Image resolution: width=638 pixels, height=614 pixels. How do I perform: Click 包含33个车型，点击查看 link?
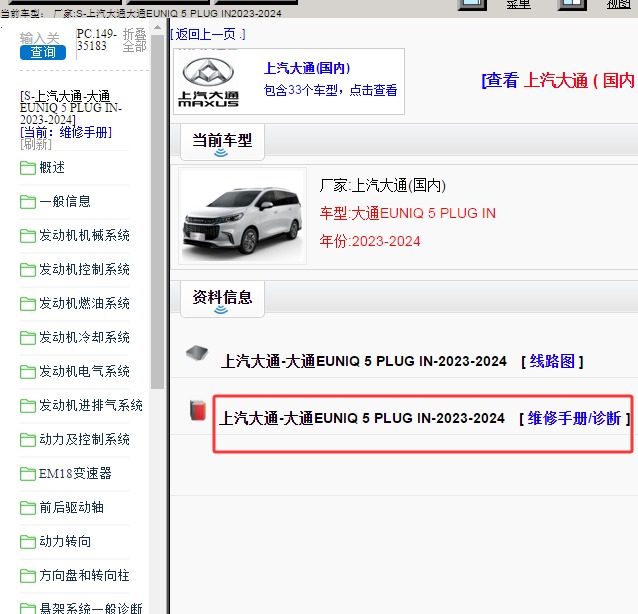tap(330, 90)
